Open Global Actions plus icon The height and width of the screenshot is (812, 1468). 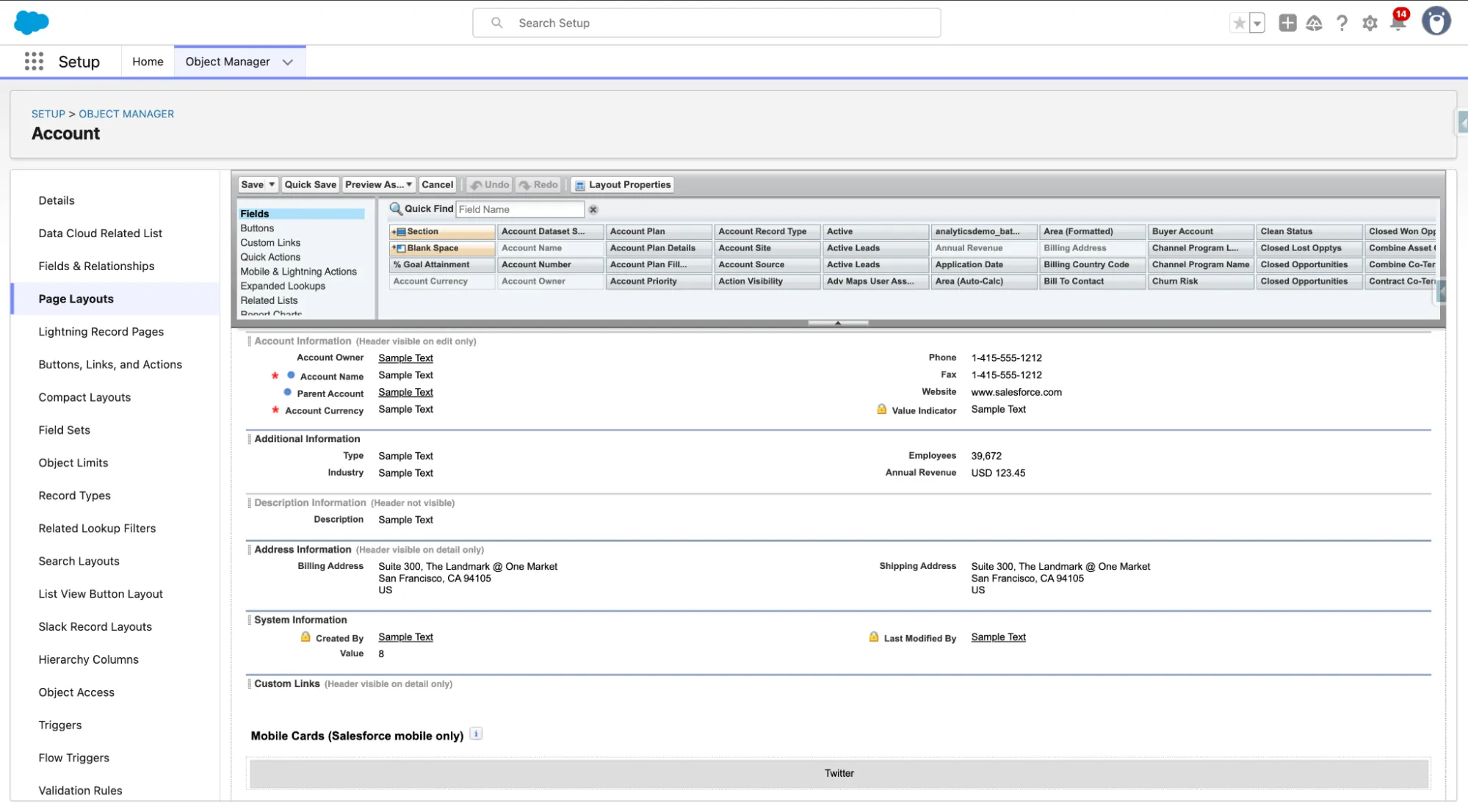tap(1287, 23)
